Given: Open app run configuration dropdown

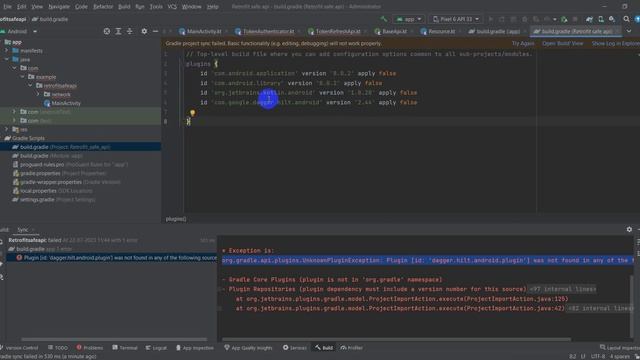Looking at the screenshot, I should pyautogui.click(x=409, y=19).
